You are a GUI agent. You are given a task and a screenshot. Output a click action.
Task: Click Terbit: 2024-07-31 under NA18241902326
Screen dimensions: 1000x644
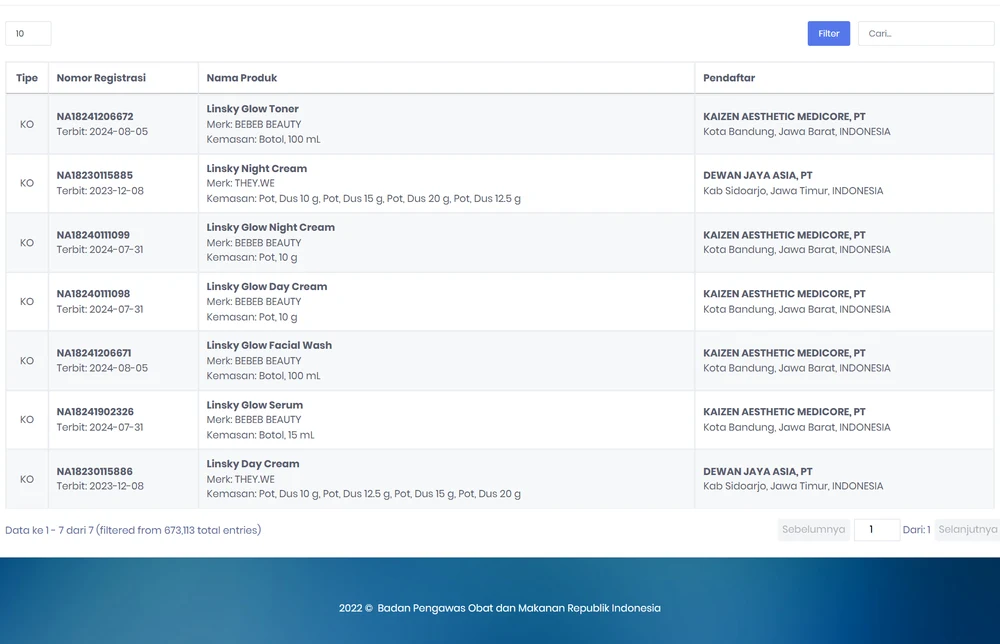click(99, 427)
